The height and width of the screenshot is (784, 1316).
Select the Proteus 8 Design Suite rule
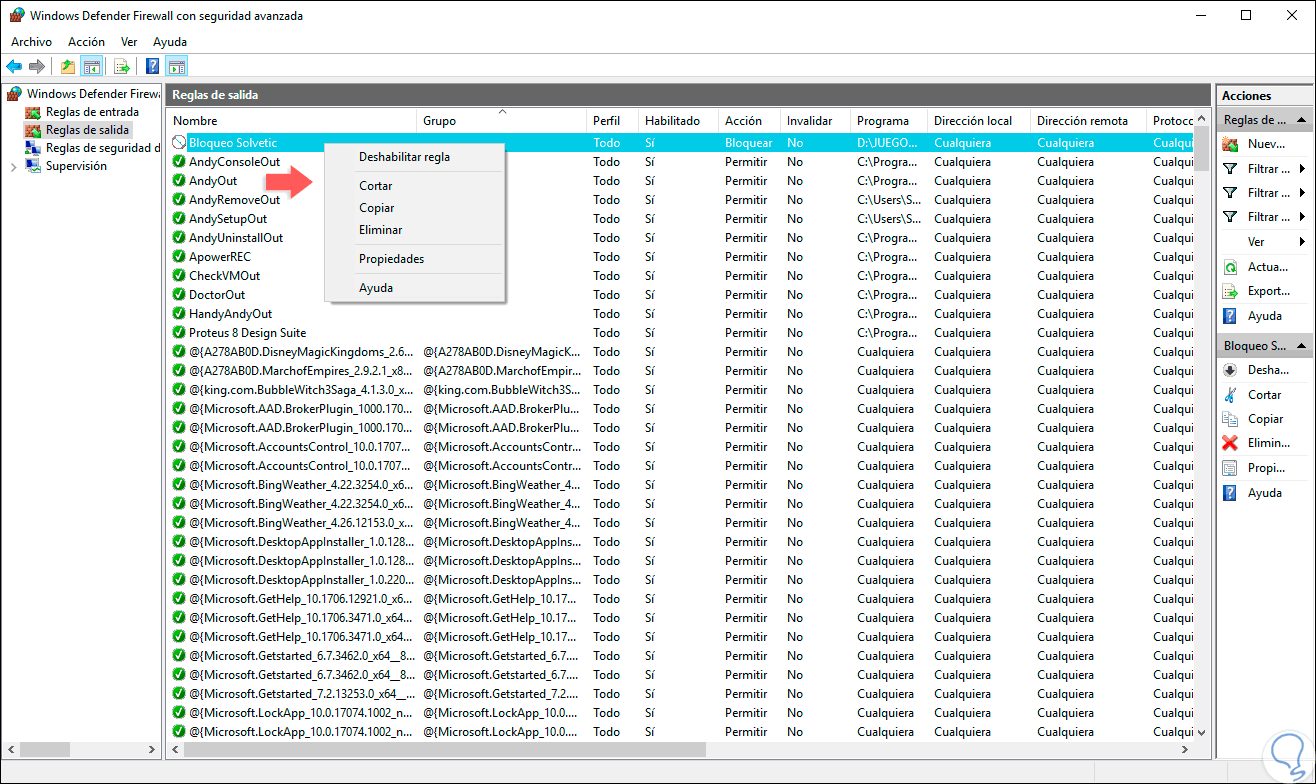tap(247, 333)
